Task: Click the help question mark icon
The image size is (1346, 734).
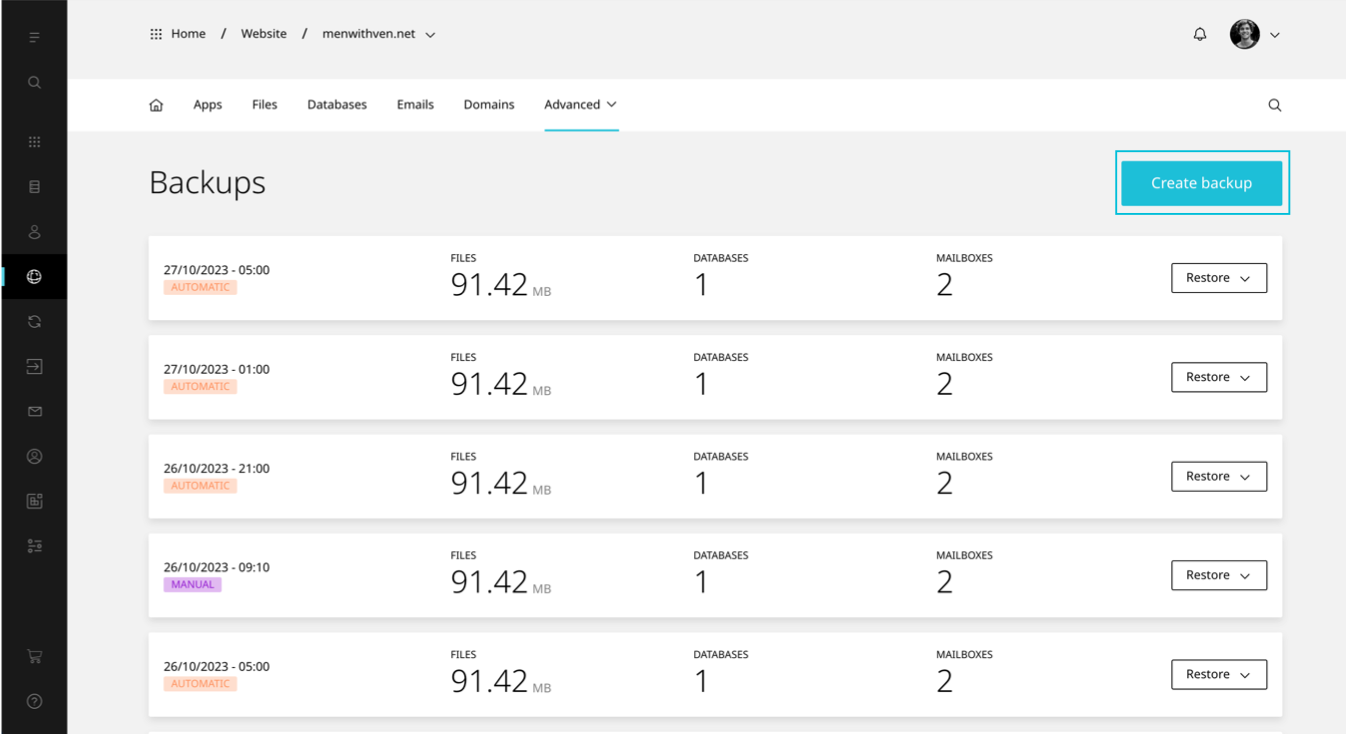Action: click(x=34, y=701)
